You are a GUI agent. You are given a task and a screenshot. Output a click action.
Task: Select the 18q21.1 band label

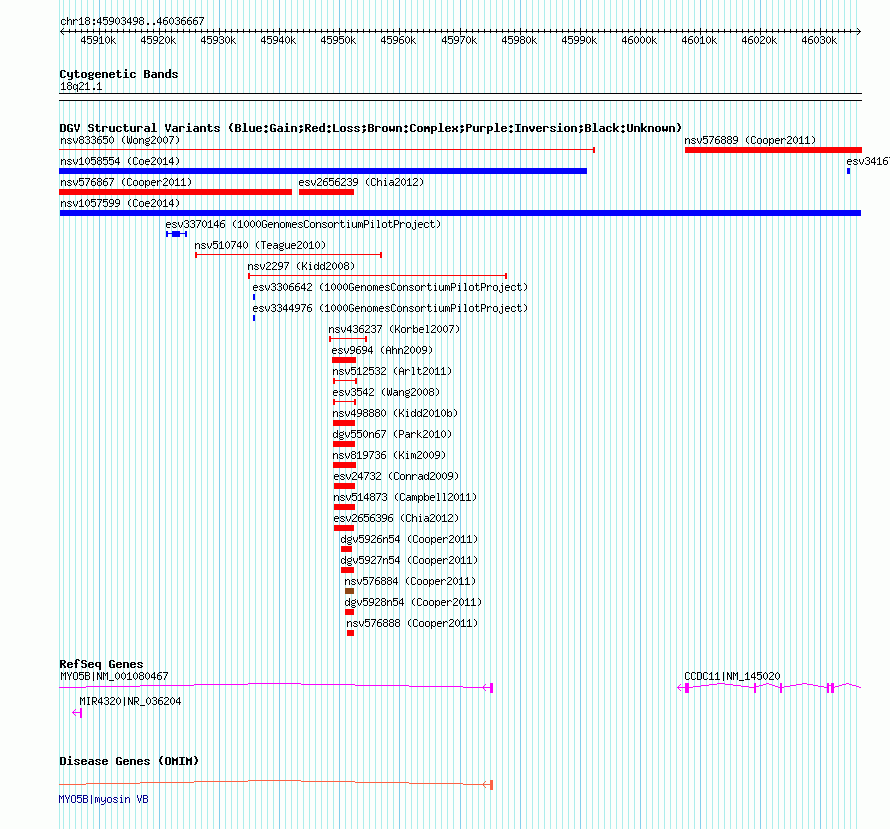pyautogui.click(x=81, y=87)
